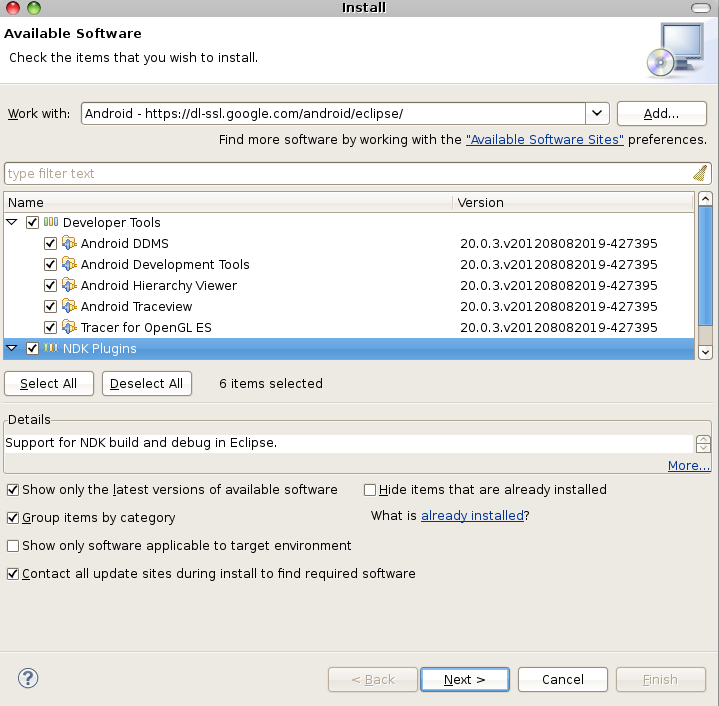
Task: Focus the type filter text field
Action: point(348,173)
